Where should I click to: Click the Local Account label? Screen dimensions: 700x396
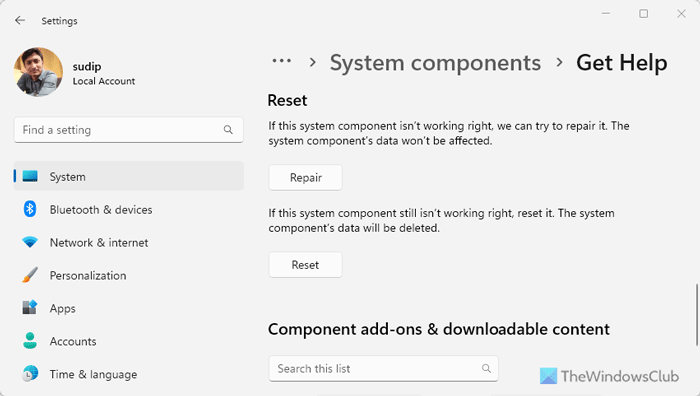pos(104,81)
